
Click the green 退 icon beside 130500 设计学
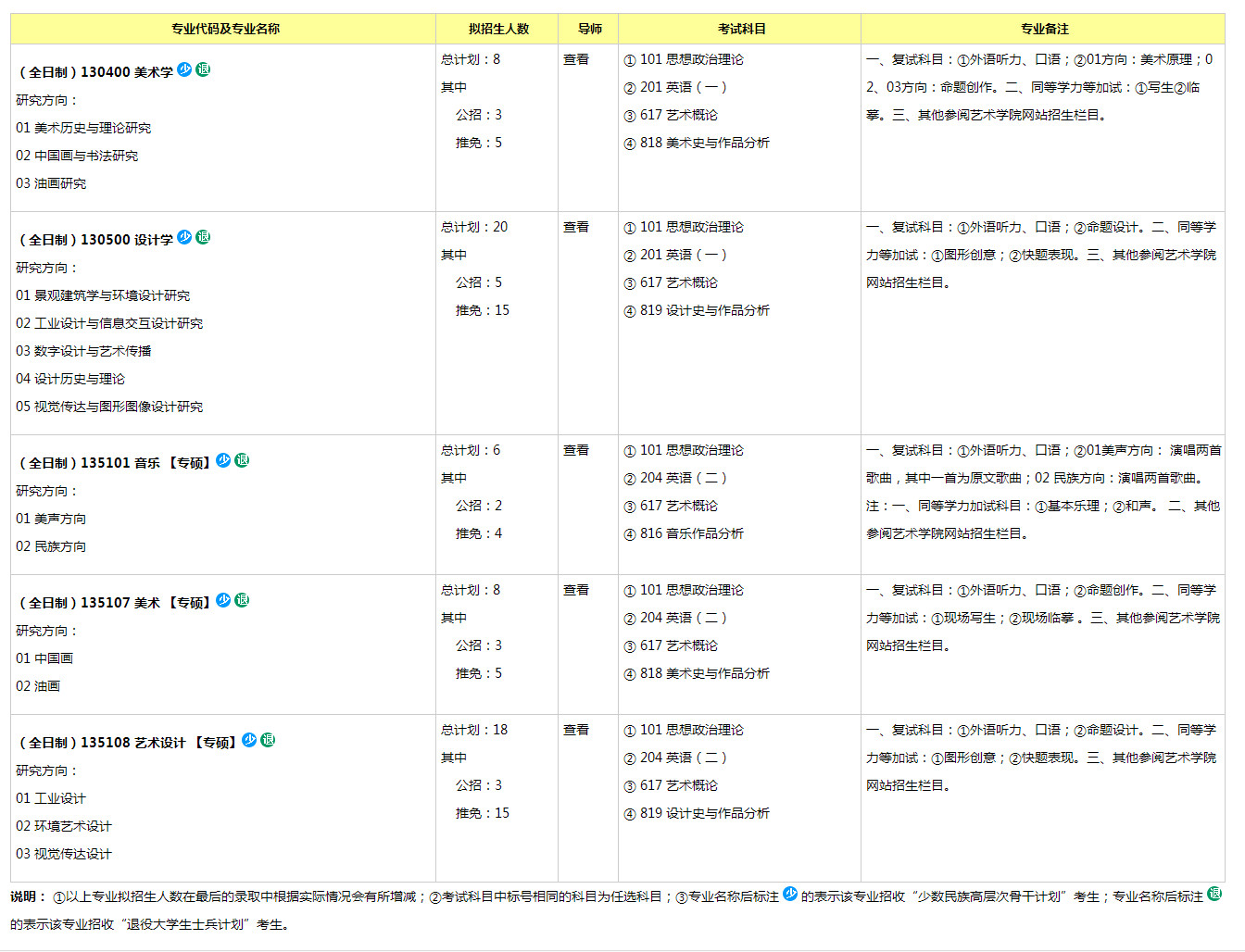tap(203, 237)
